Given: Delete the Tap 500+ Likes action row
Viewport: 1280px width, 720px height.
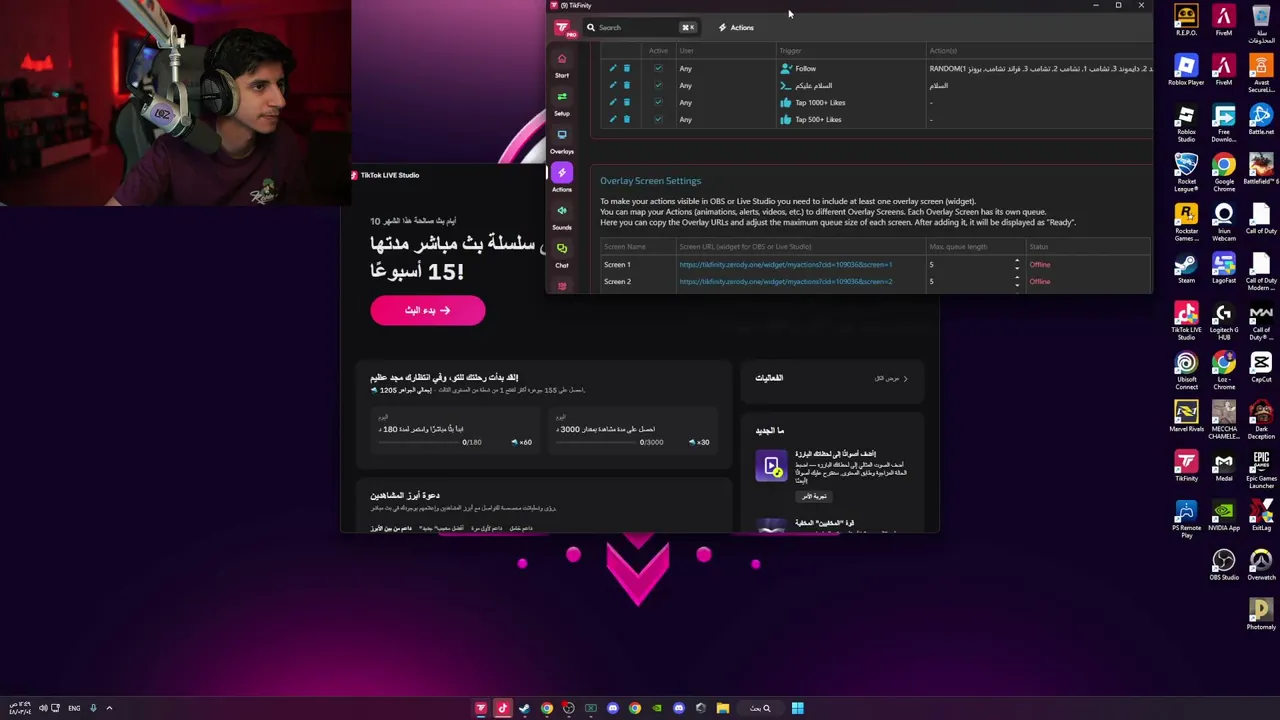Looking at the screenshot, I should [627, 119].
